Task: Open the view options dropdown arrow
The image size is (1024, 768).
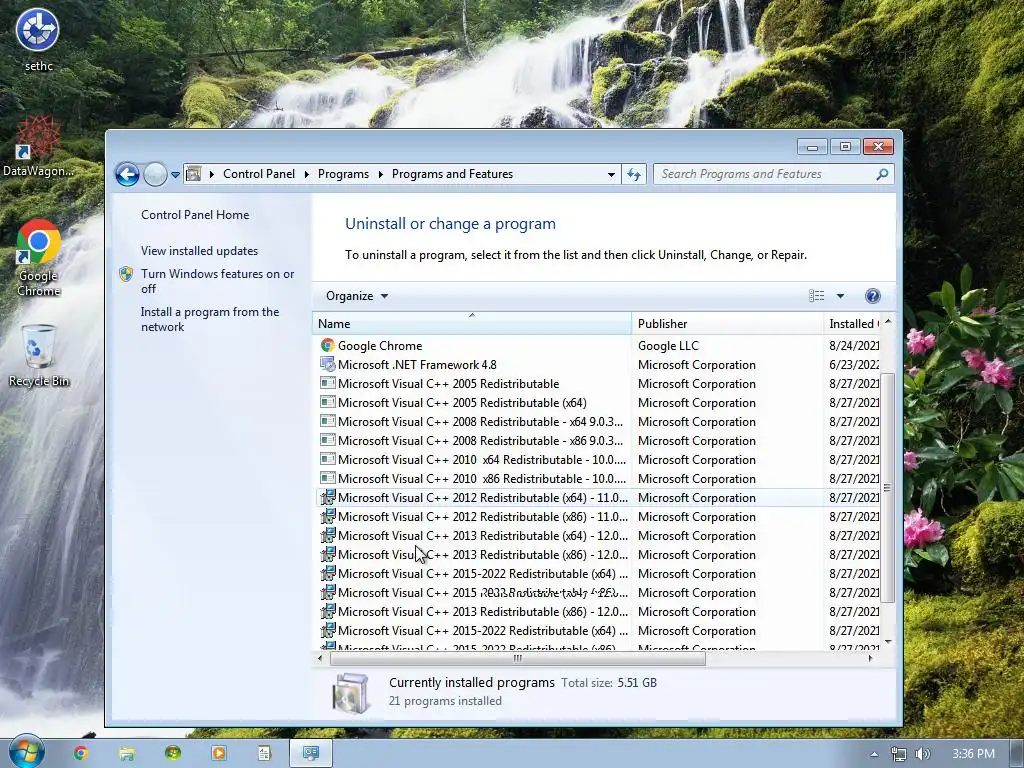Action: point(840,296)
